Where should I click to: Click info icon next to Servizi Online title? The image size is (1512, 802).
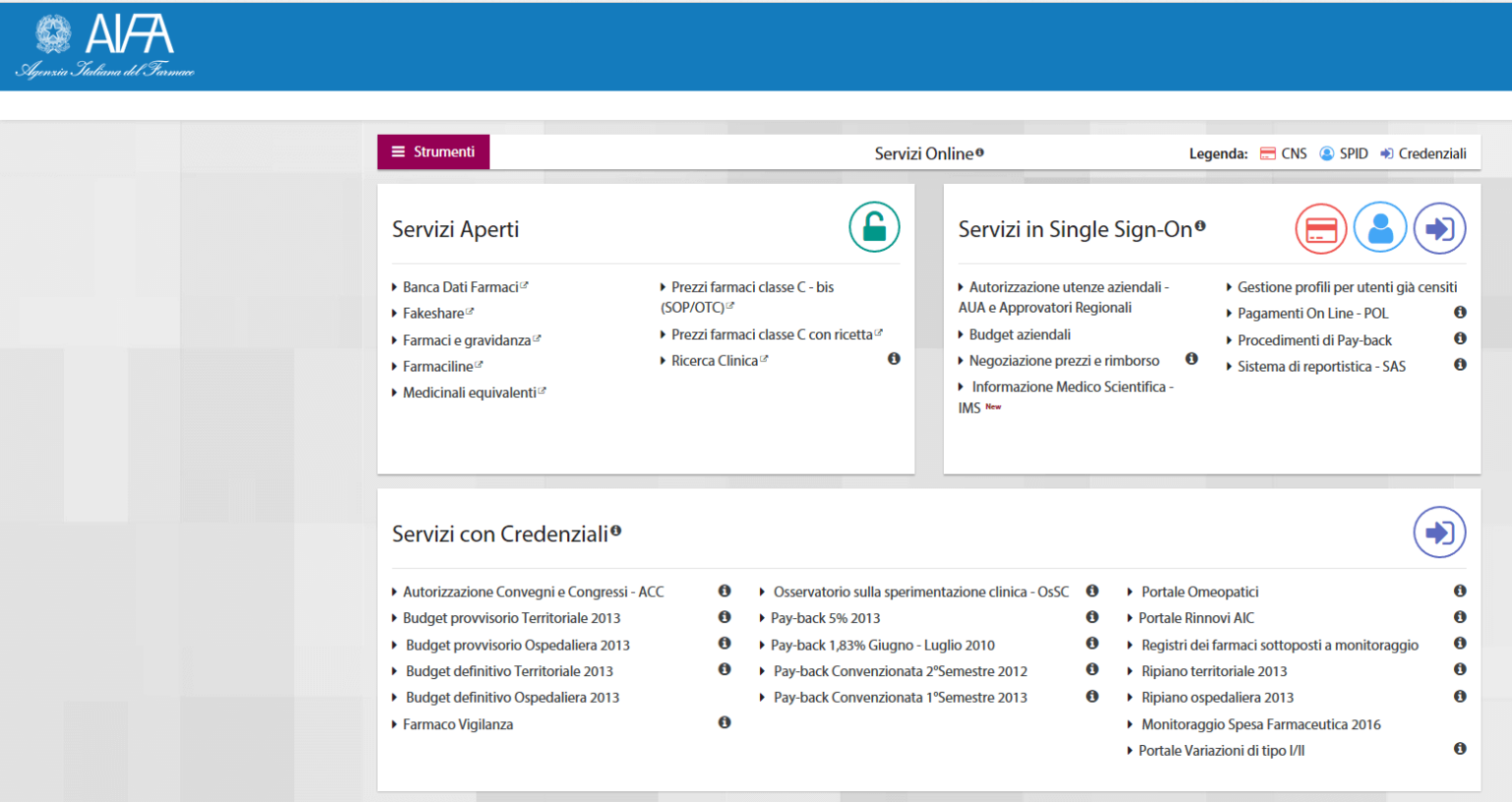979,153
